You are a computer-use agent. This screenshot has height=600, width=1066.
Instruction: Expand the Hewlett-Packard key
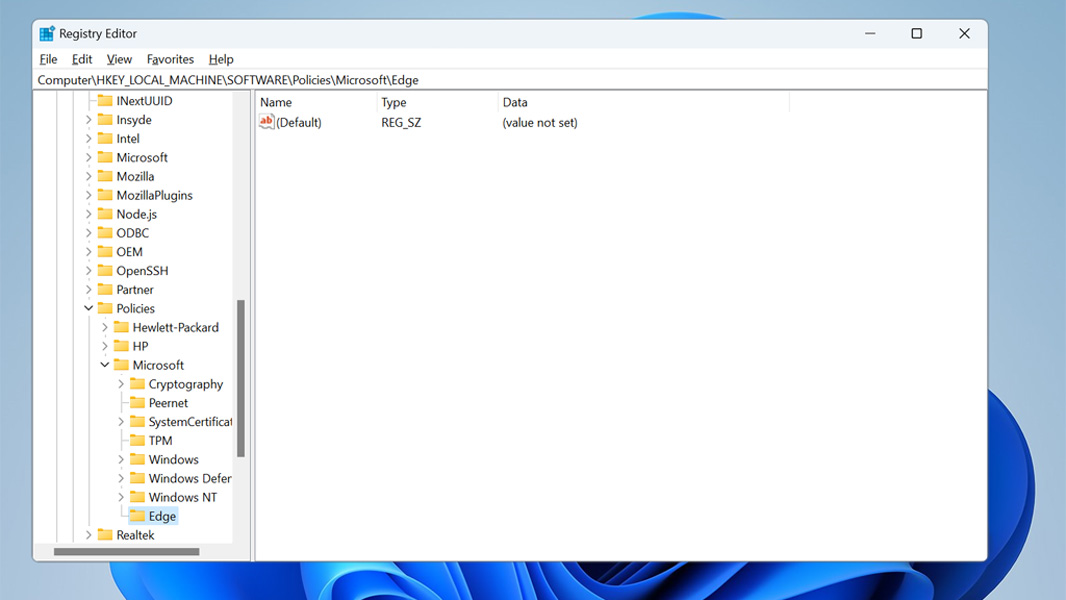[x=105, y=327]
